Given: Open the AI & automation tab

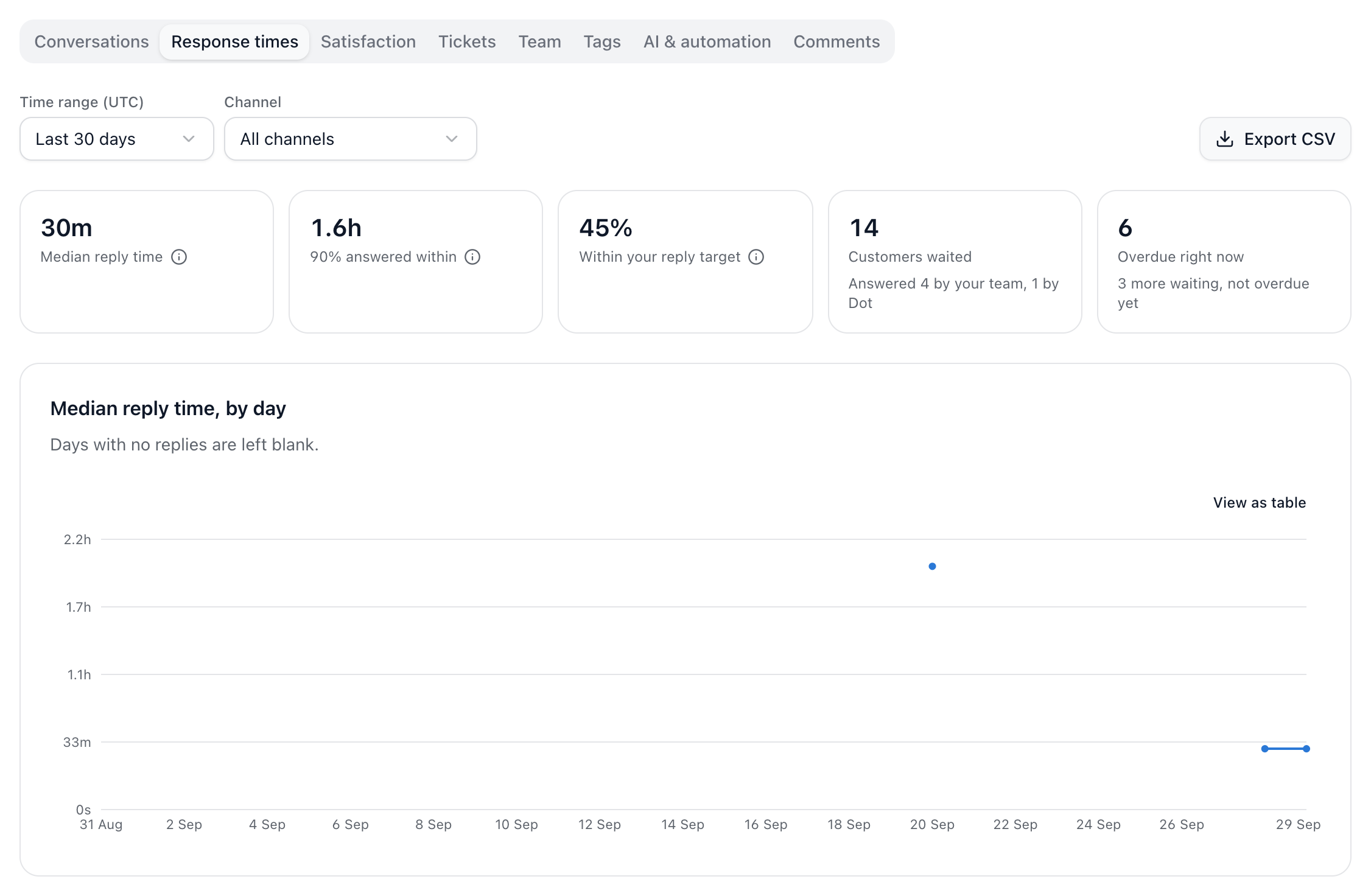Looking at the screenshot, I should click(x=707, y=41).
